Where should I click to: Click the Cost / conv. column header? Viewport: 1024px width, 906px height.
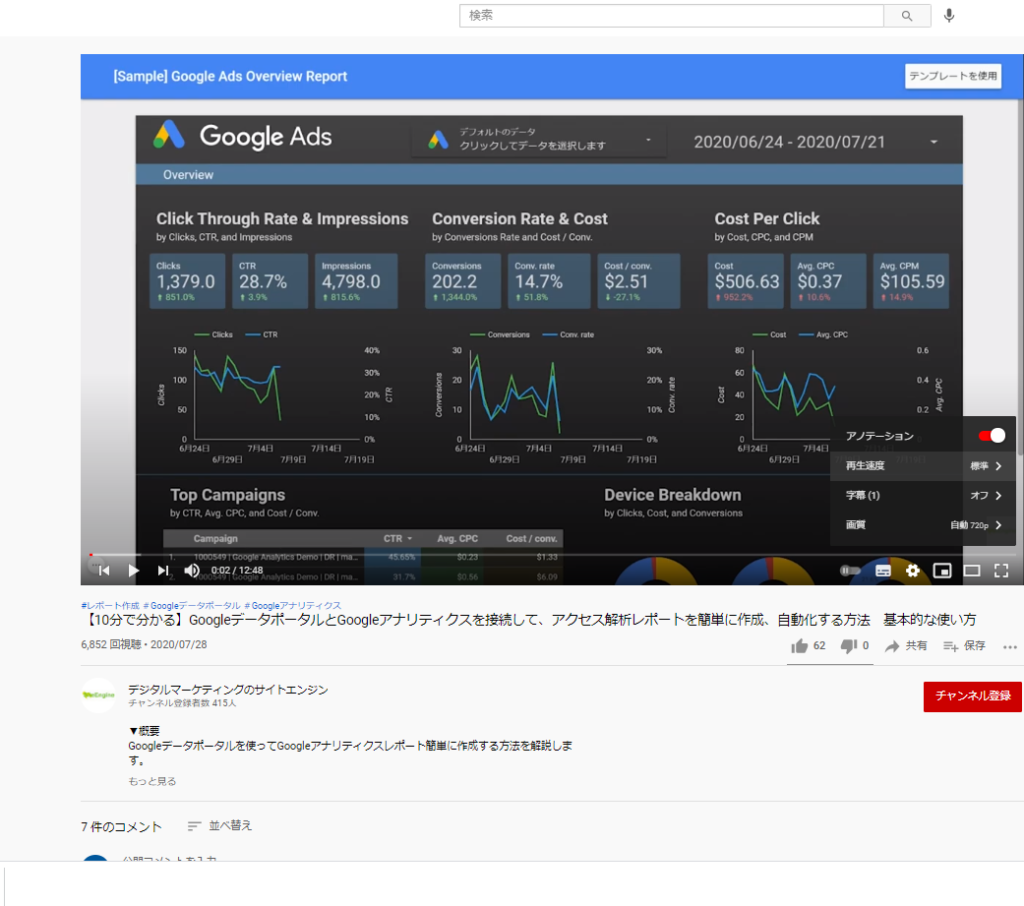coord(532,538)
